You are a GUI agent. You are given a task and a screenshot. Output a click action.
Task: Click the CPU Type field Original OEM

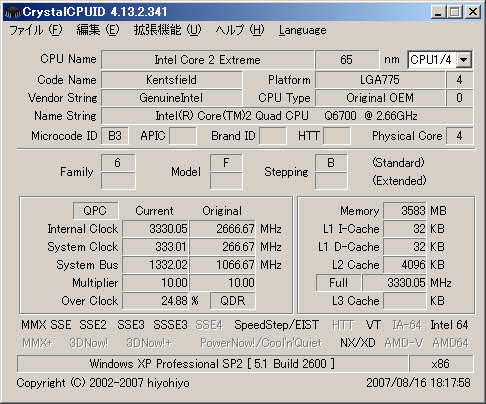click(380, 98)
